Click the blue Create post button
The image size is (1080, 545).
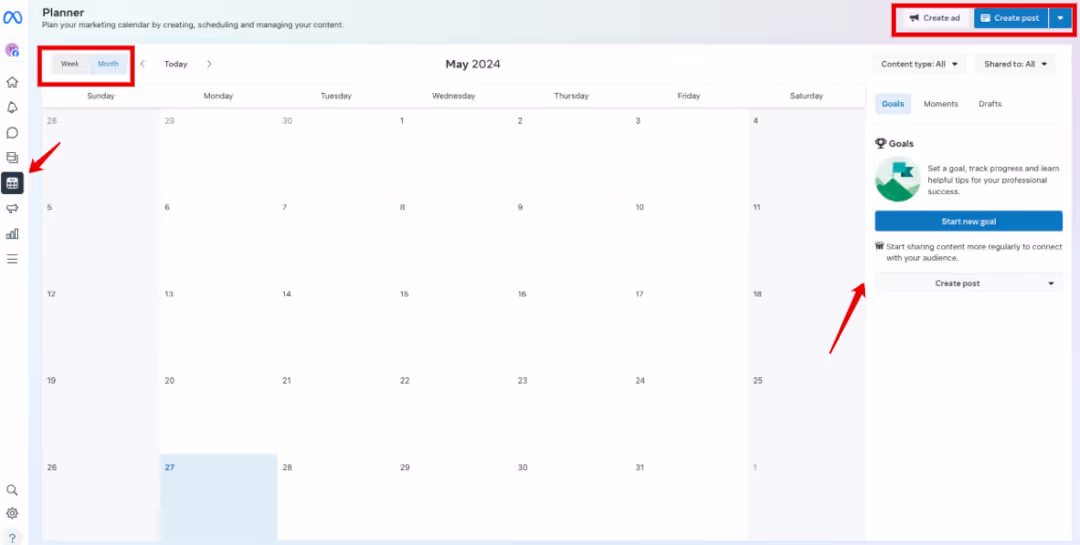1010,18
